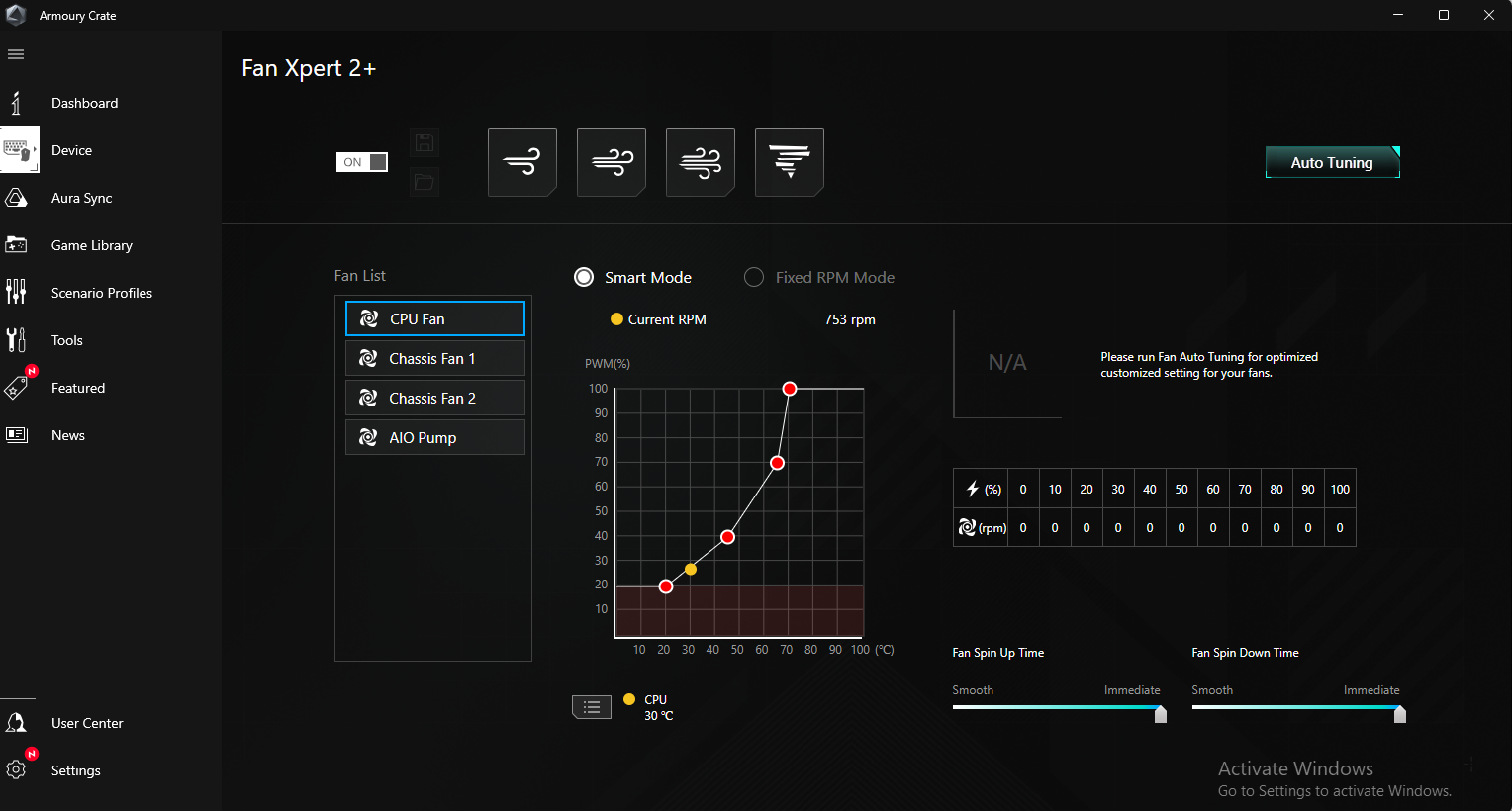Screen dimensions: 1512x811
Task: Click the fan icon beside Chassis Fan 2
Action: tap(368, 398)
